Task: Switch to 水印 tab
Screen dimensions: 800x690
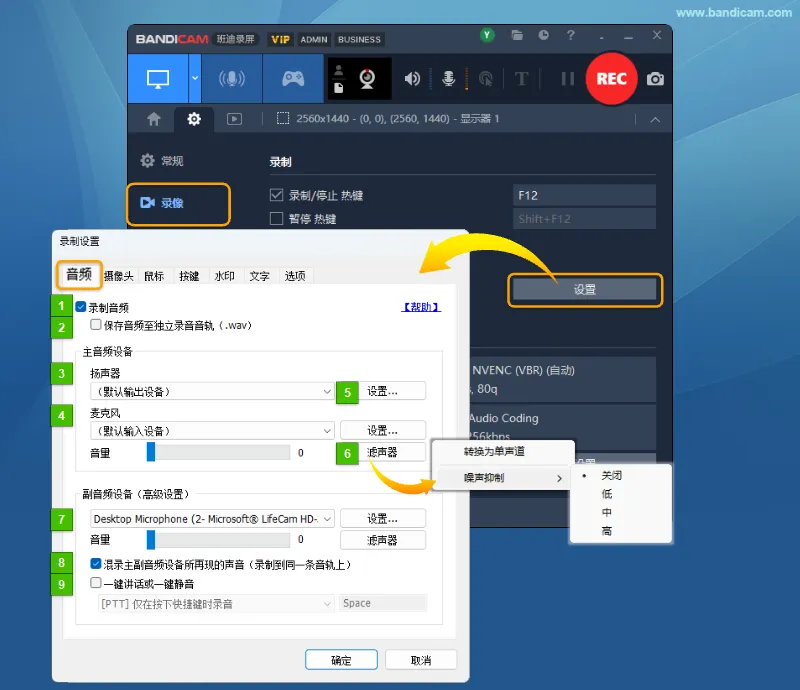Action: point(224,276)
